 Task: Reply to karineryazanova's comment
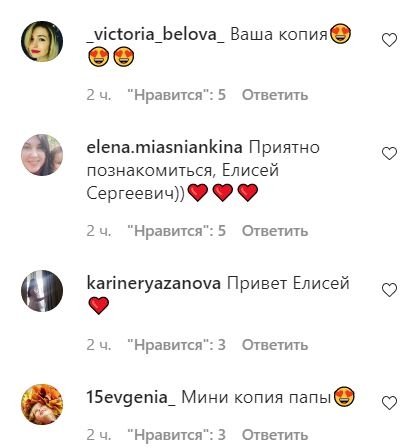275,345
